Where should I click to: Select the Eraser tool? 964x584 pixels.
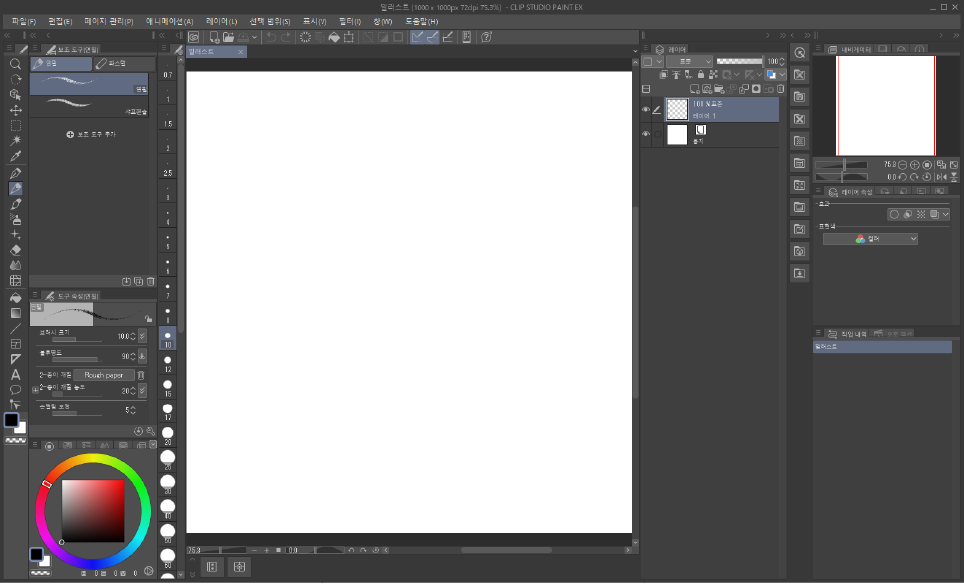[15, 250]
